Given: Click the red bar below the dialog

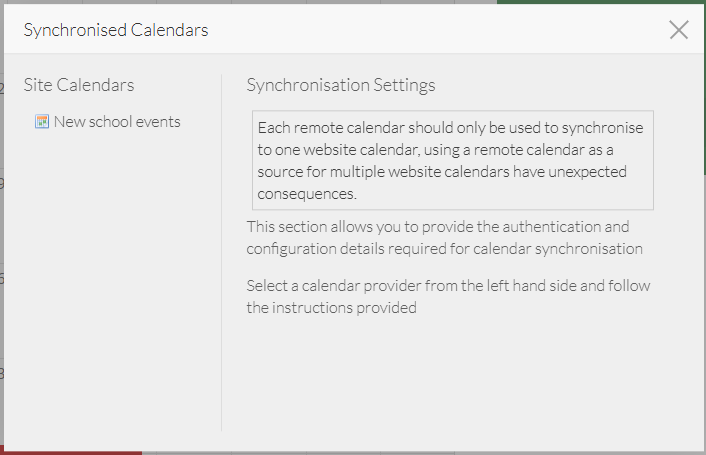Looking at the screenshot, I should 70,452.
